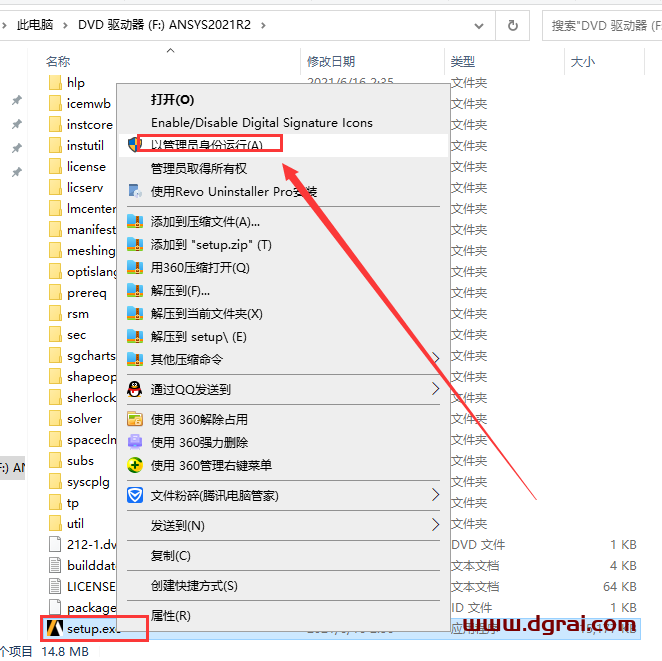
Task: Click the 360解除占用 folder icon
Action: tap(135, 419)
